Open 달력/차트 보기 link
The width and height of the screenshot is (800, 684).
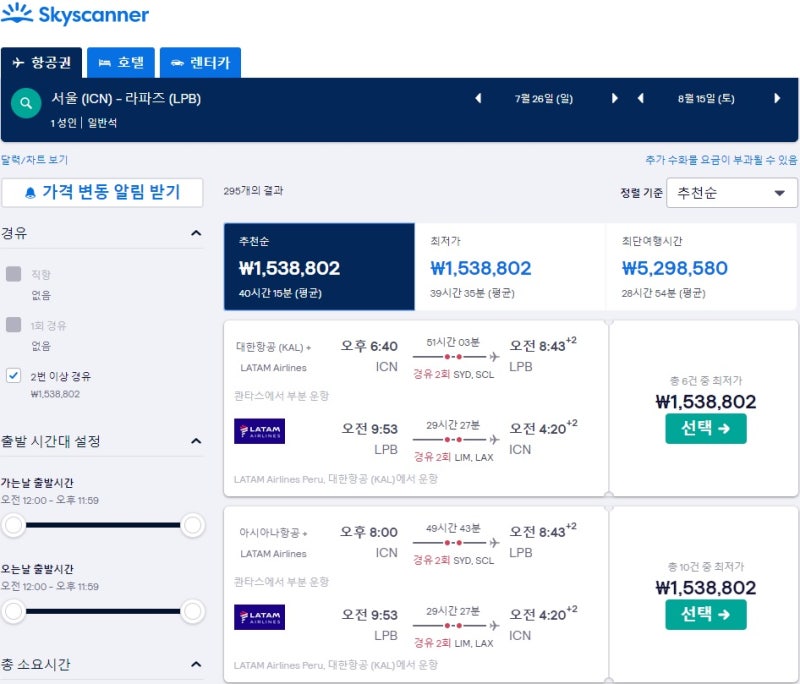pos(32,160)
